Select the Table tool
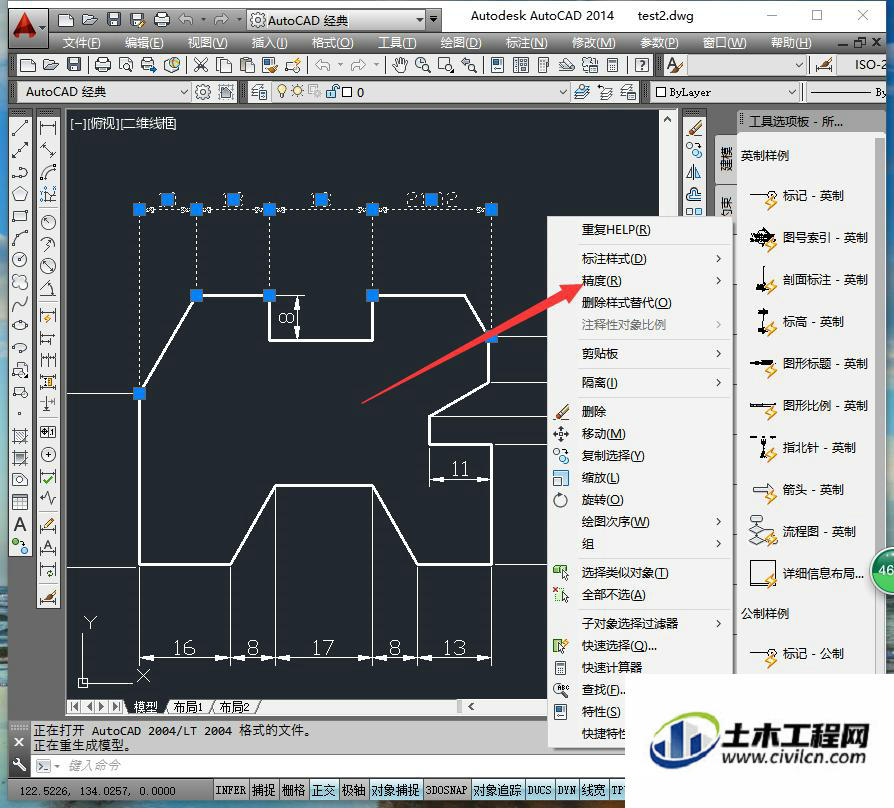 click(x=20, y=502)
